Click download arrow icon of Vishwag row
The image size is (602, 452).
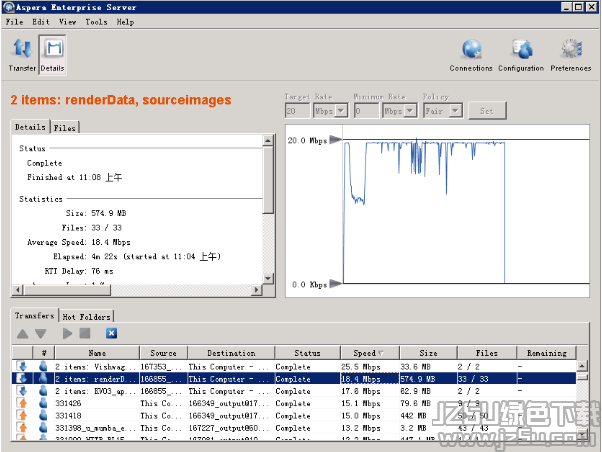(x=22, y=366)
